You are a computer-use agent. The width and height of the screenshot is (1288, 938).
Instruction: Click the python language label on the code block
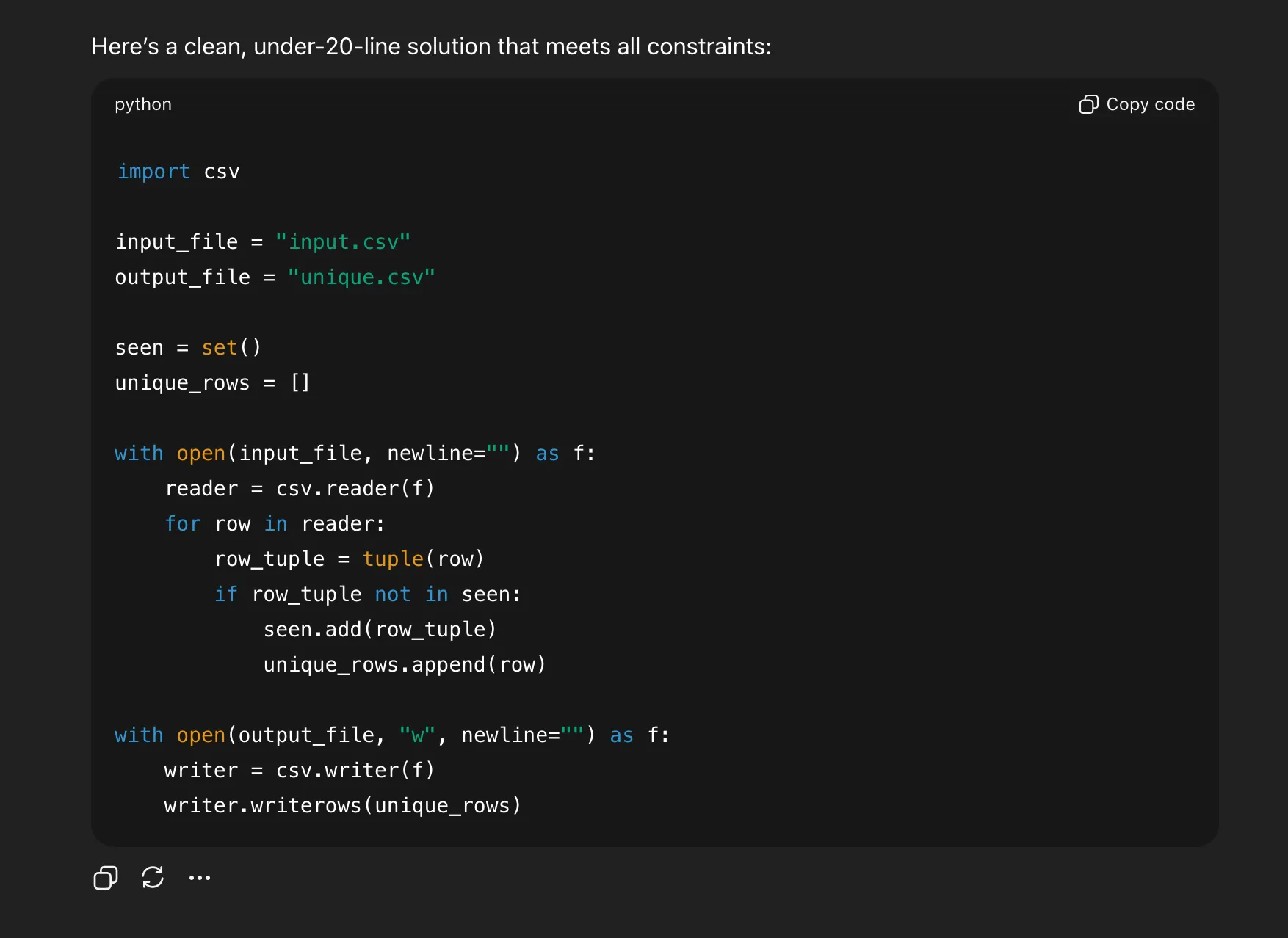pos(142,104)
